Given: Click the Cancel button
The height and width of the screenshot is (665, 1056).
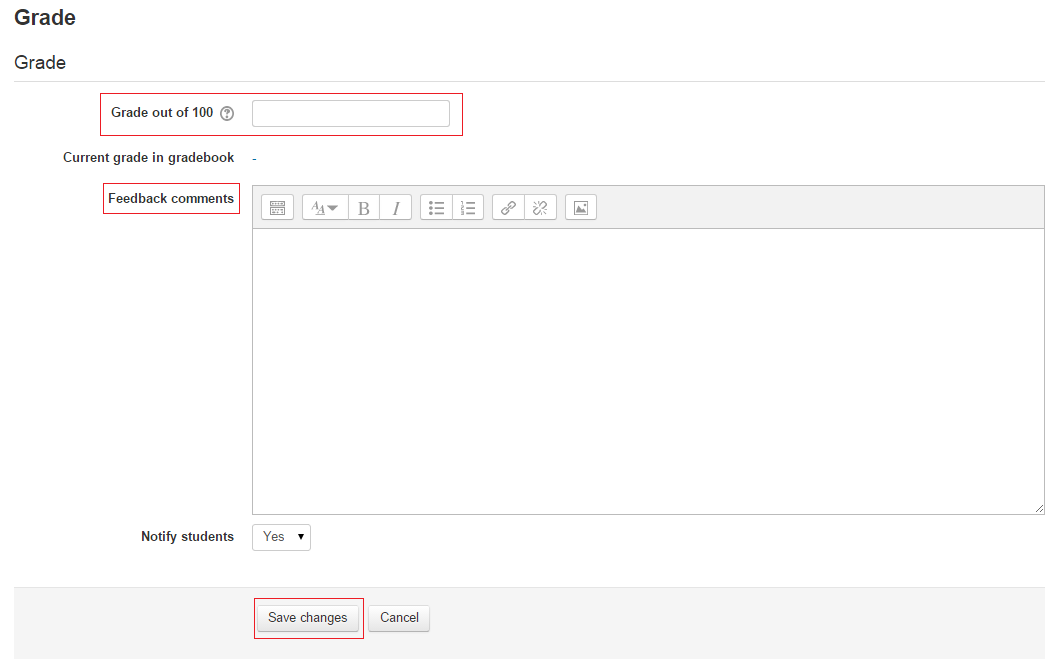Looking at the screenshot, I should click(x=399, y=618).
